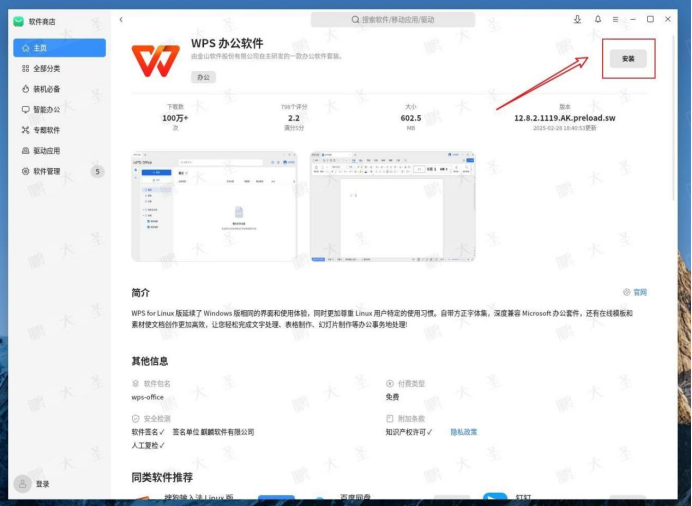Click 签名单位 麒麟软件有限公司 text

[x=213, y=432]
